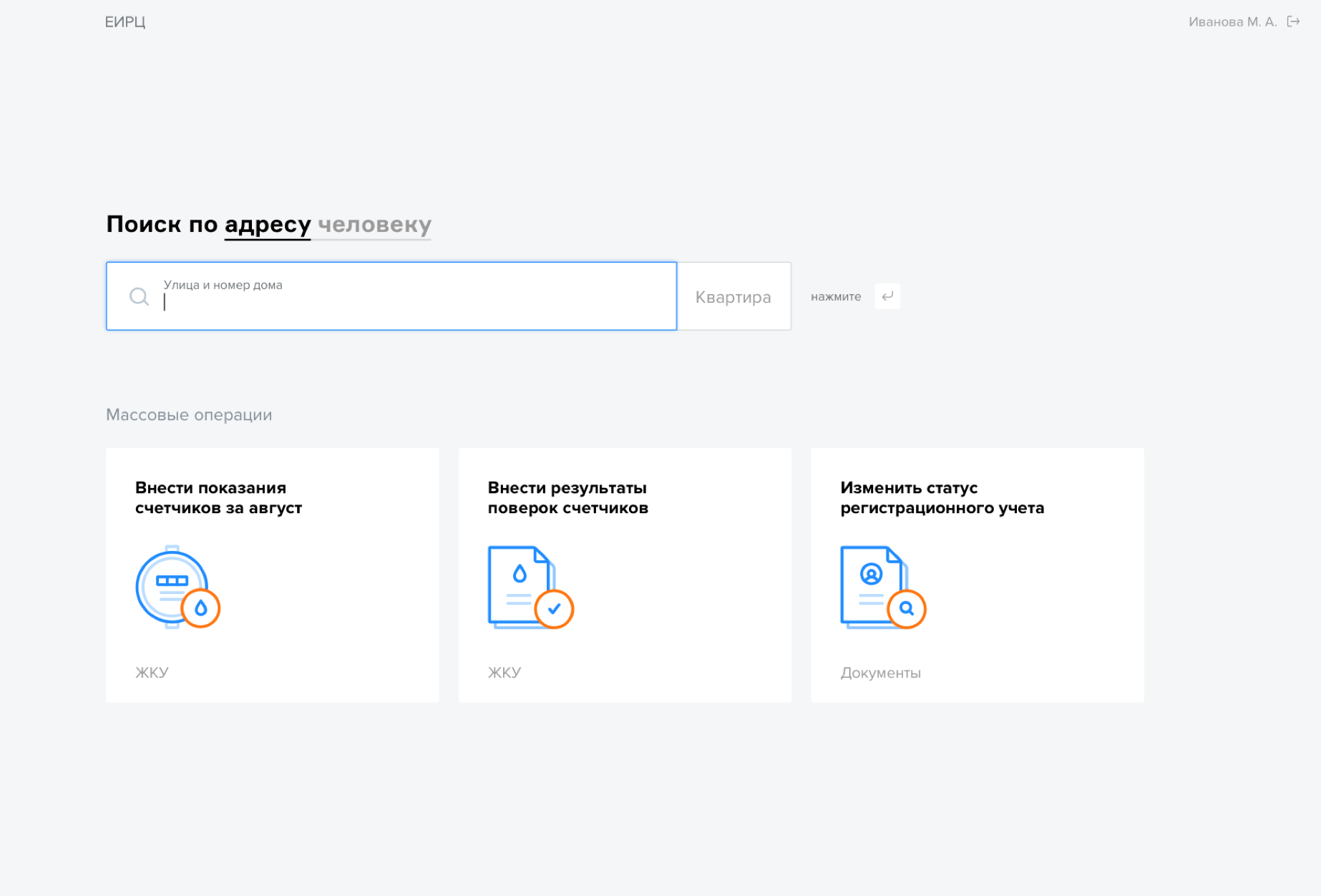Click the «Документы» label on third card

pos(881,673)
